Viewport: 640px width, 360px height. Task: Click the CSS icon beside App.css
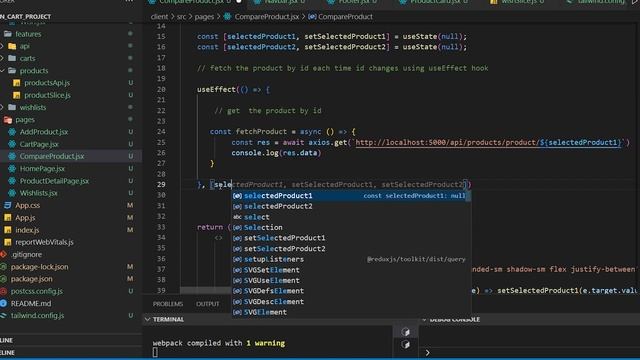[8, 205]
